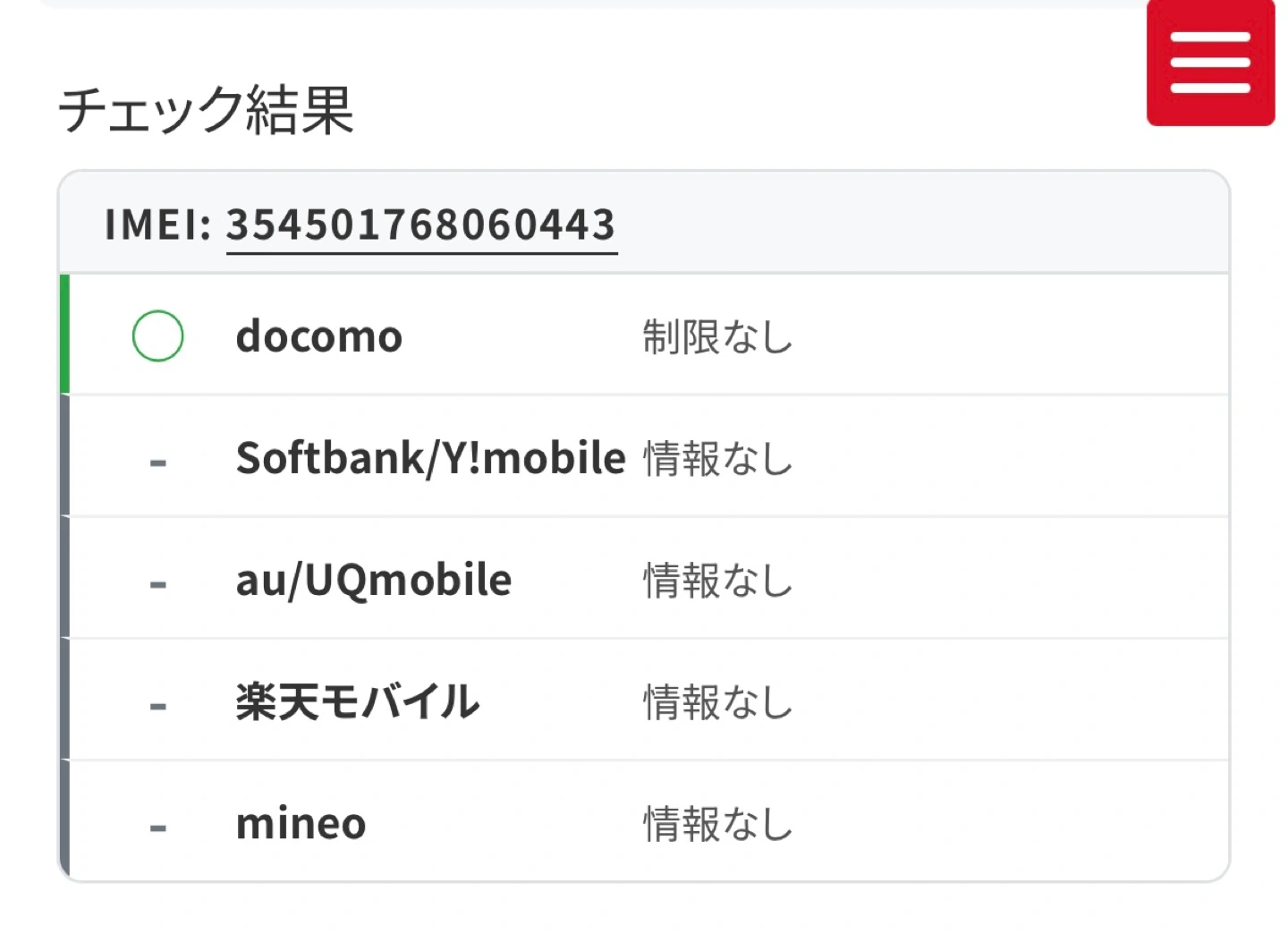Select the 楽天モバイル carrier name
The image size is (1288, 934).
(x=358, y=701)
